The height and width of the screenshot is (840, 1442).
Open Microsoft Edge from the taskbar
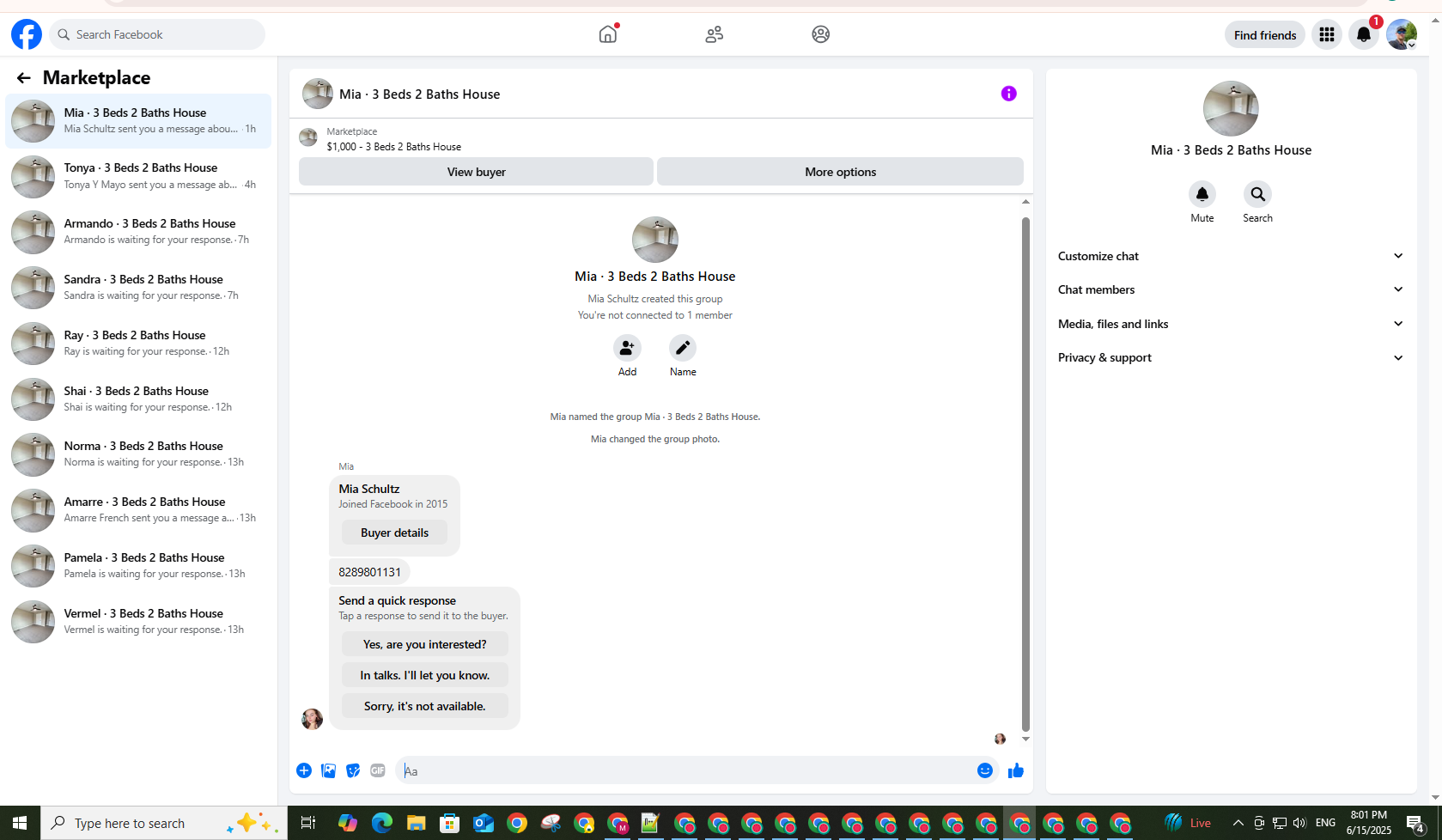(382, 824)
